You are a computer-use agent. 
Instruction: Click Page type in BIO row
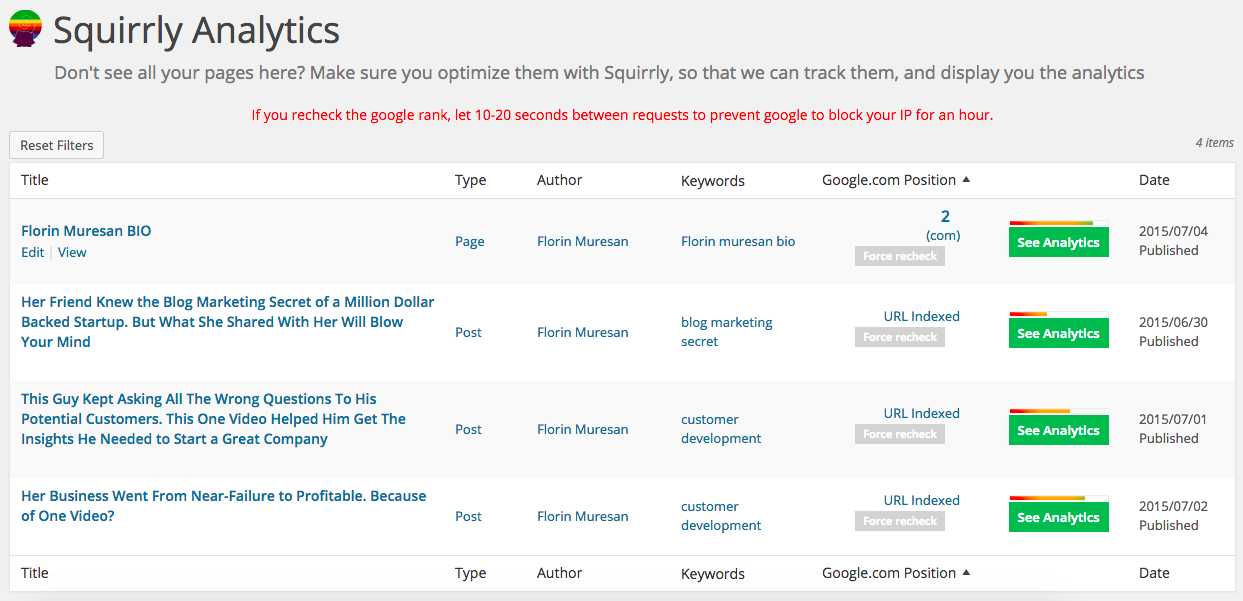(x=470, y=241)
